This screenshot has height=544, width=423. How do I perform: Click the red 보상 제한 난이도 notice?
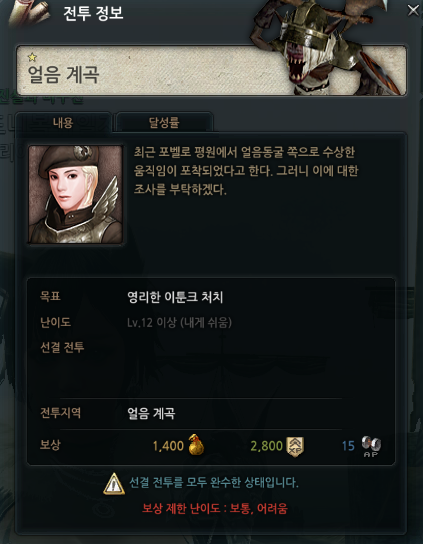coord(215,509)
